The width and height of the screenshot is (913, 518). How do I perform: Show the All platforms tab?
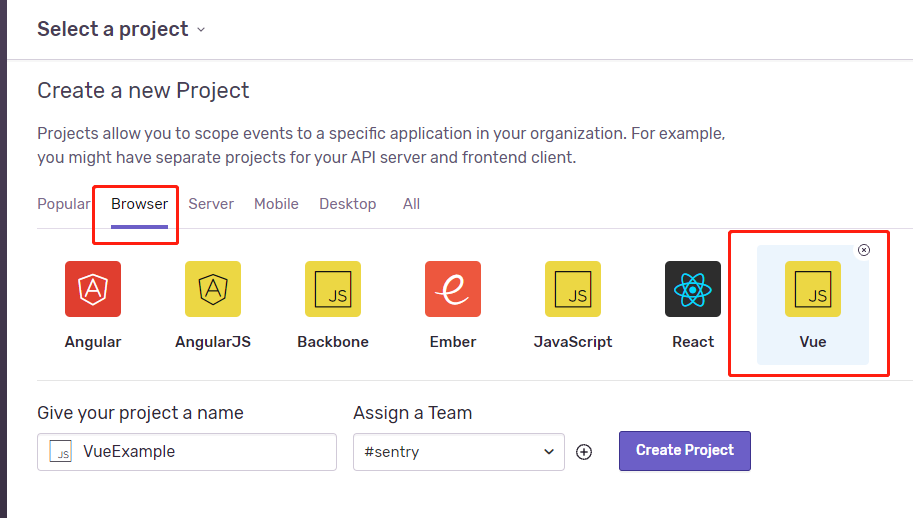[411, 204]
